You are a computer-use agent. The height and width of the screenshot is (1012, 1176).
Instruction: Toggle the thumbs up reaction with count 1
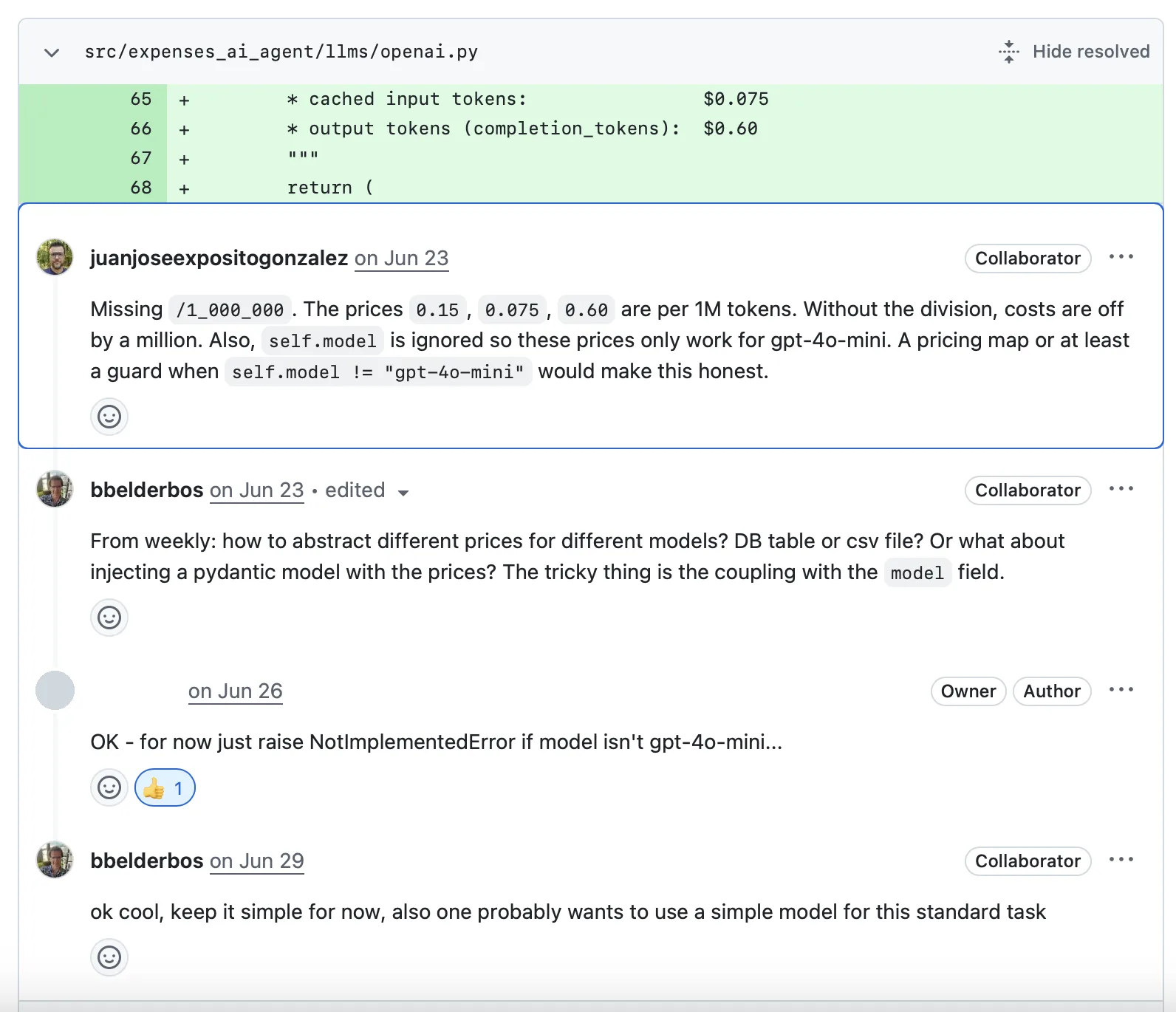[x=165, y=787]
